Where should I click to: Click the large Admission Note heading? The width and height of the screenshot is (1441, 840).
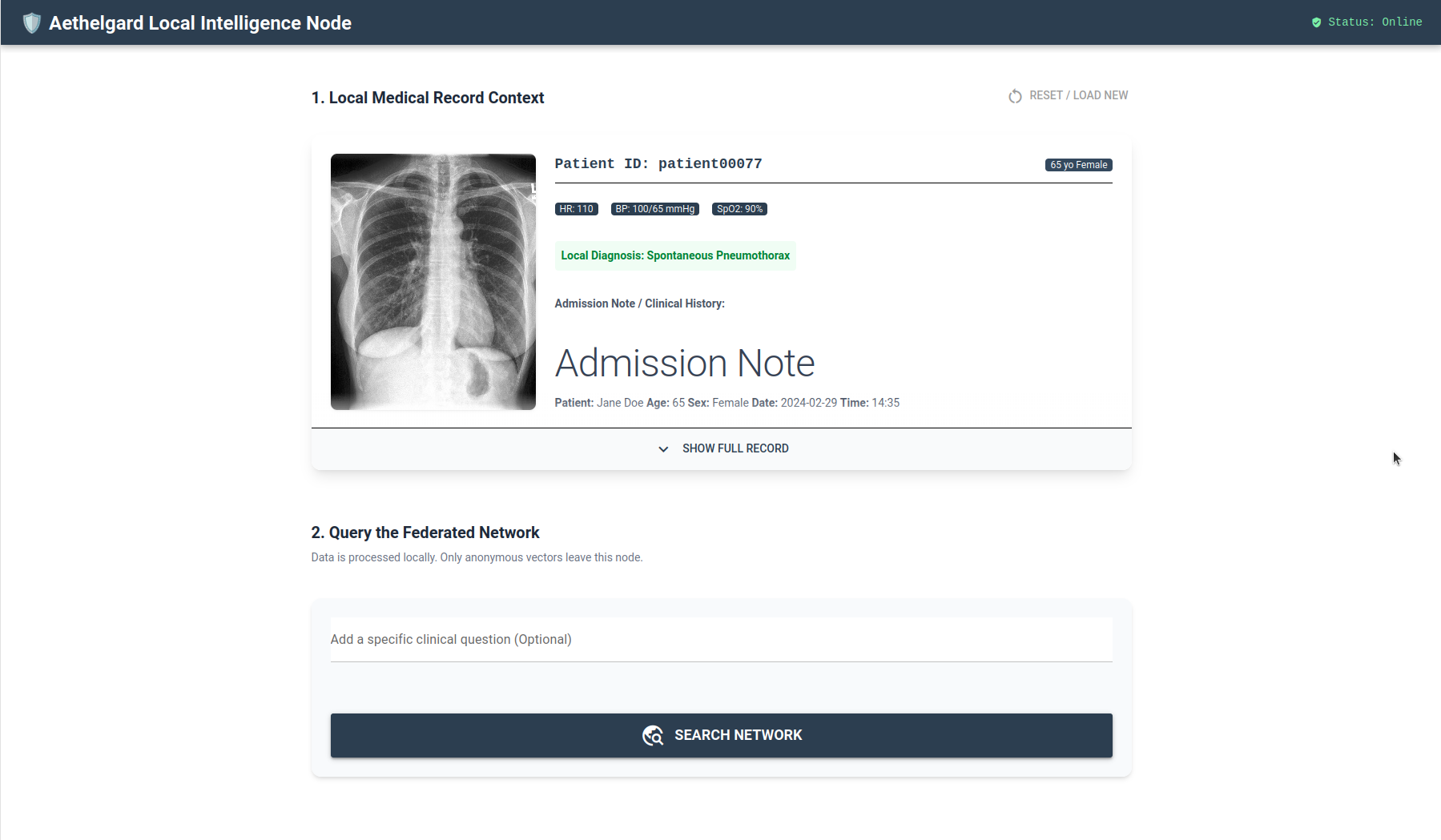tap(684, 363)
